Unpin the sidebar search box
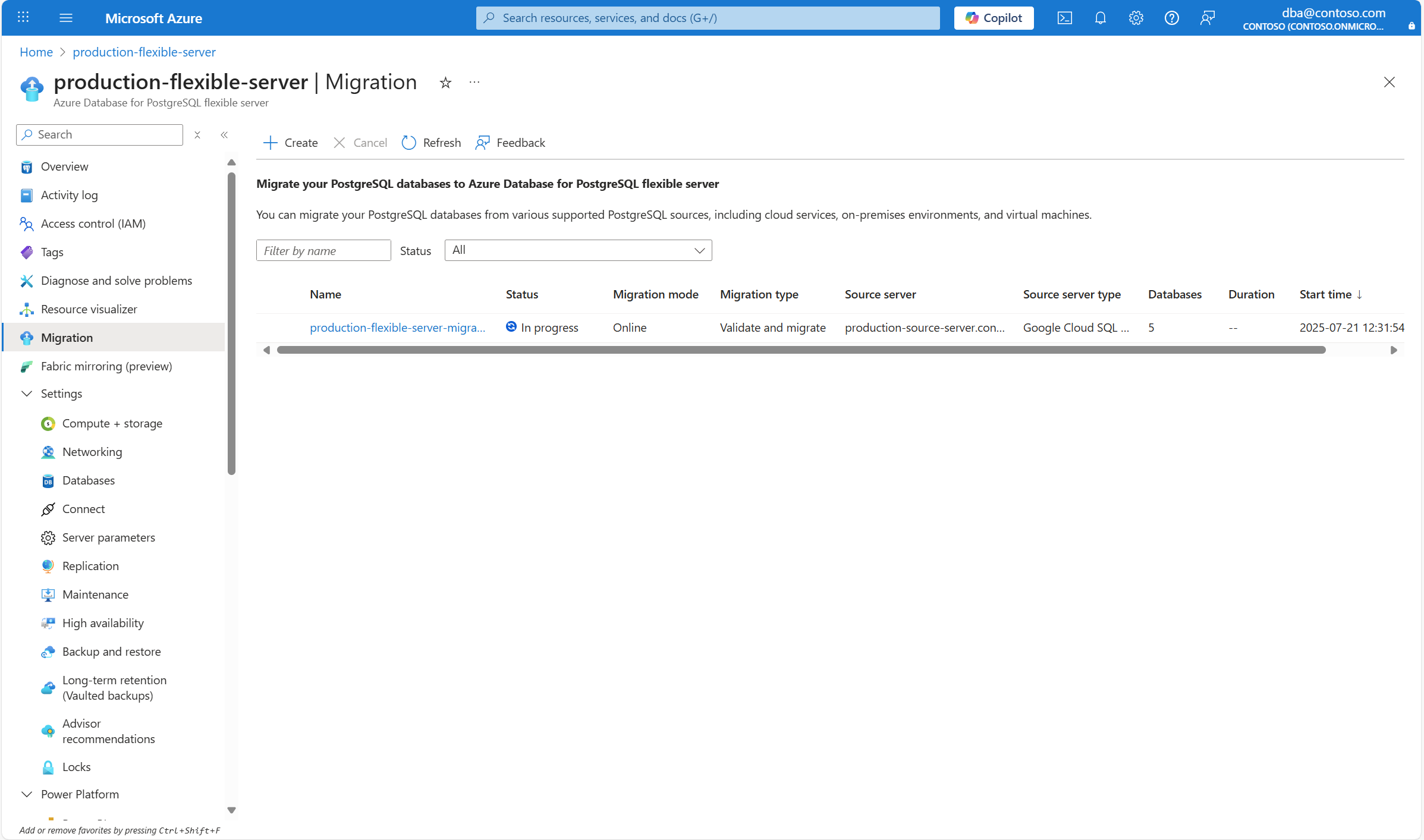Image resolution: width=1424 pixels, height=840 pixels. click(197, 135)
